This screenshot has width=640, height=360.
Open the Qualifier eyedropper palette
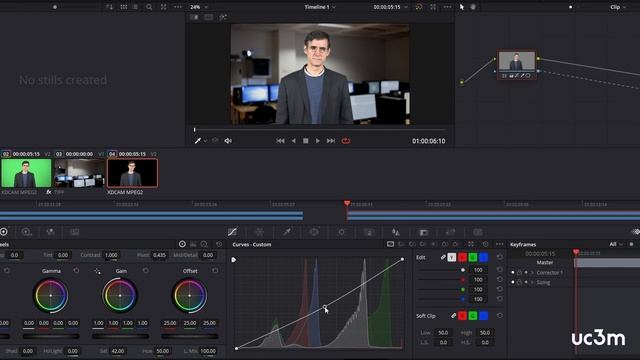click(x=287, y=232)
